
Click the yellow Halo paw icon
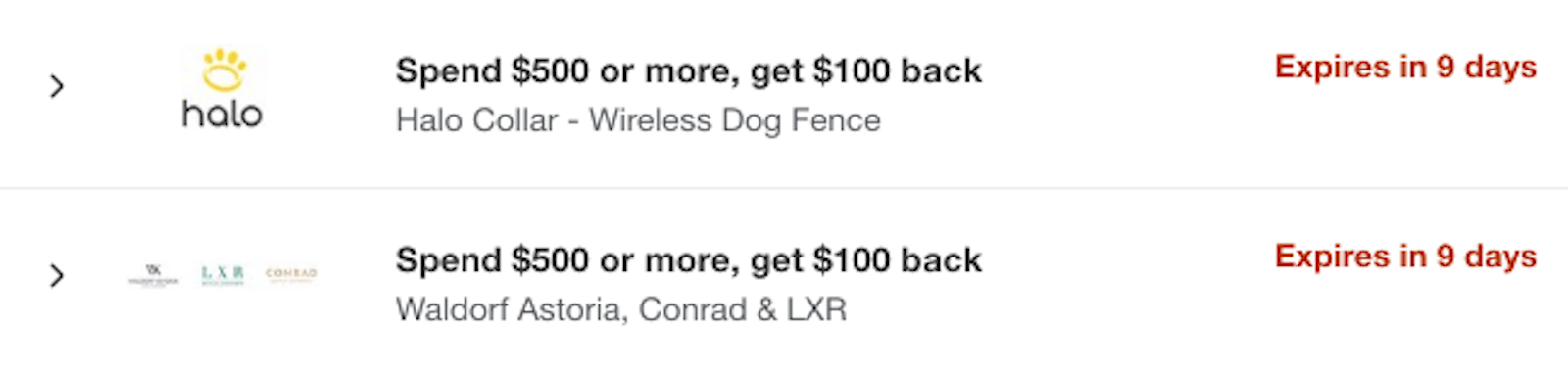[223, 70]
